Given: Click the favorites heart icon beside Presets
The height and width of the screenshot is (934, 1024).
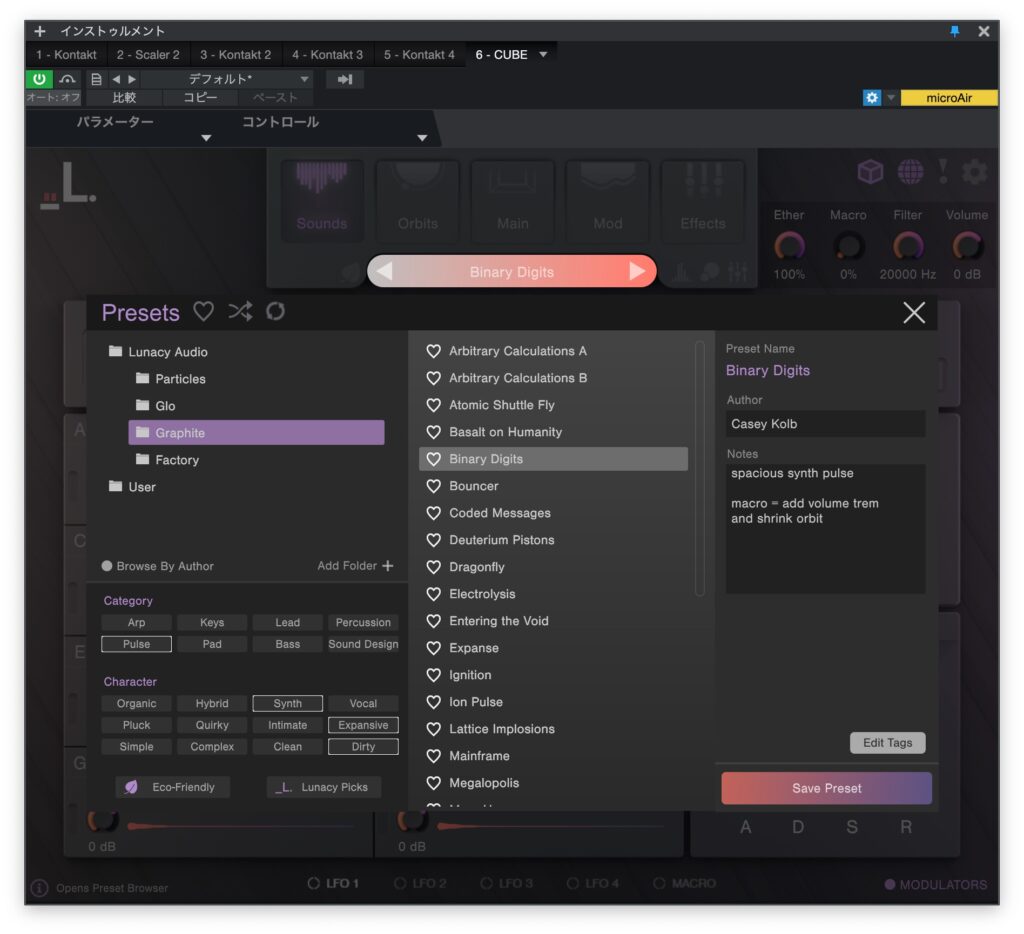Looking at the screenshot, I should [204, 312].
